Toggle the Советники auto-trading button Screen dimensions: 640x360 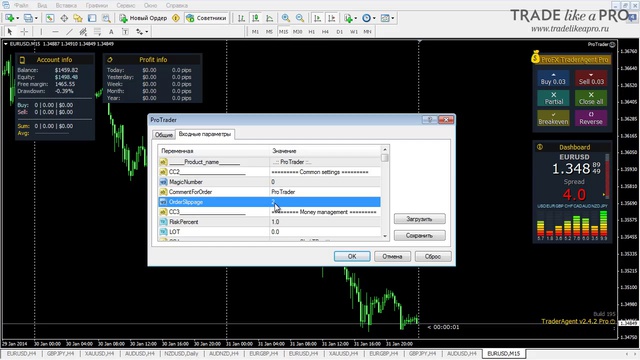tap(207, 18)
